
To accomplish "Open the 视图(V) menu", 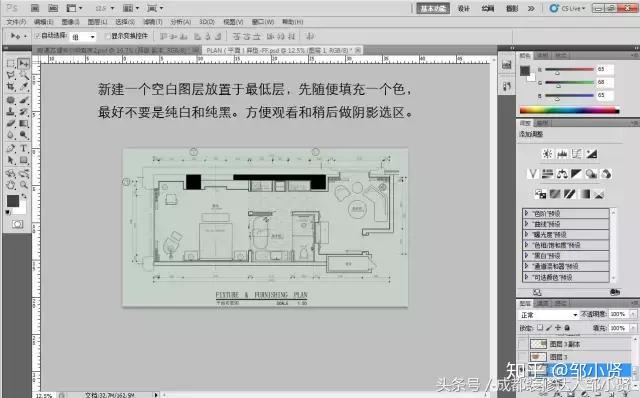I will [233, 22].
